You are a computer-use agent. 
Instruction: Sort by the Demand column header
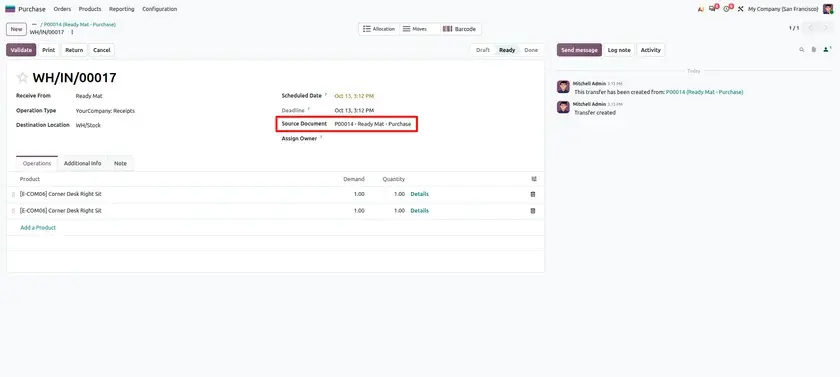click(x=354, y=179)
